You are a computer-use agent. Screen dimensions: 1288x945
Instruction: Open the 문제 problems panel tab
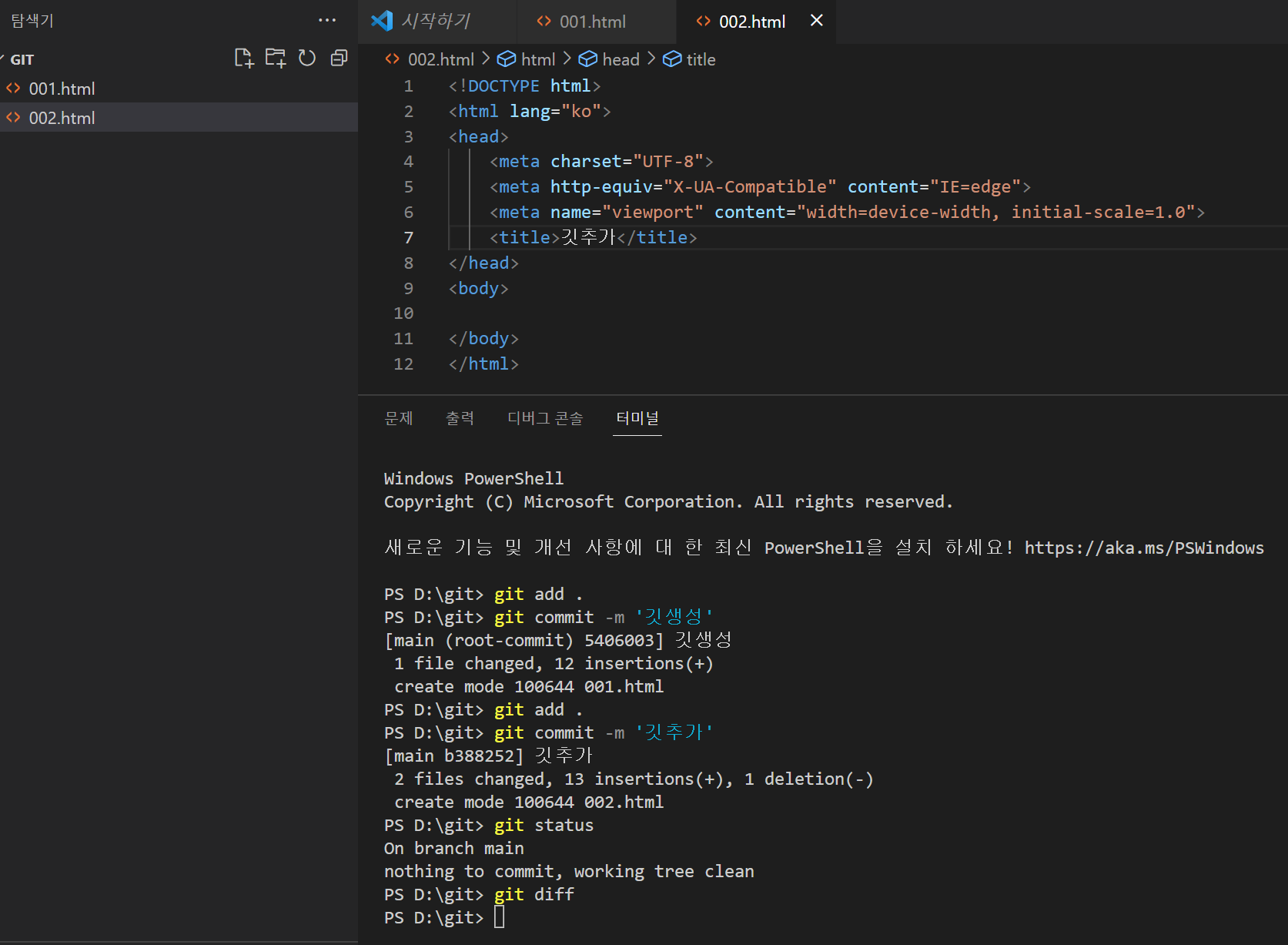click(x=399, y=418)
